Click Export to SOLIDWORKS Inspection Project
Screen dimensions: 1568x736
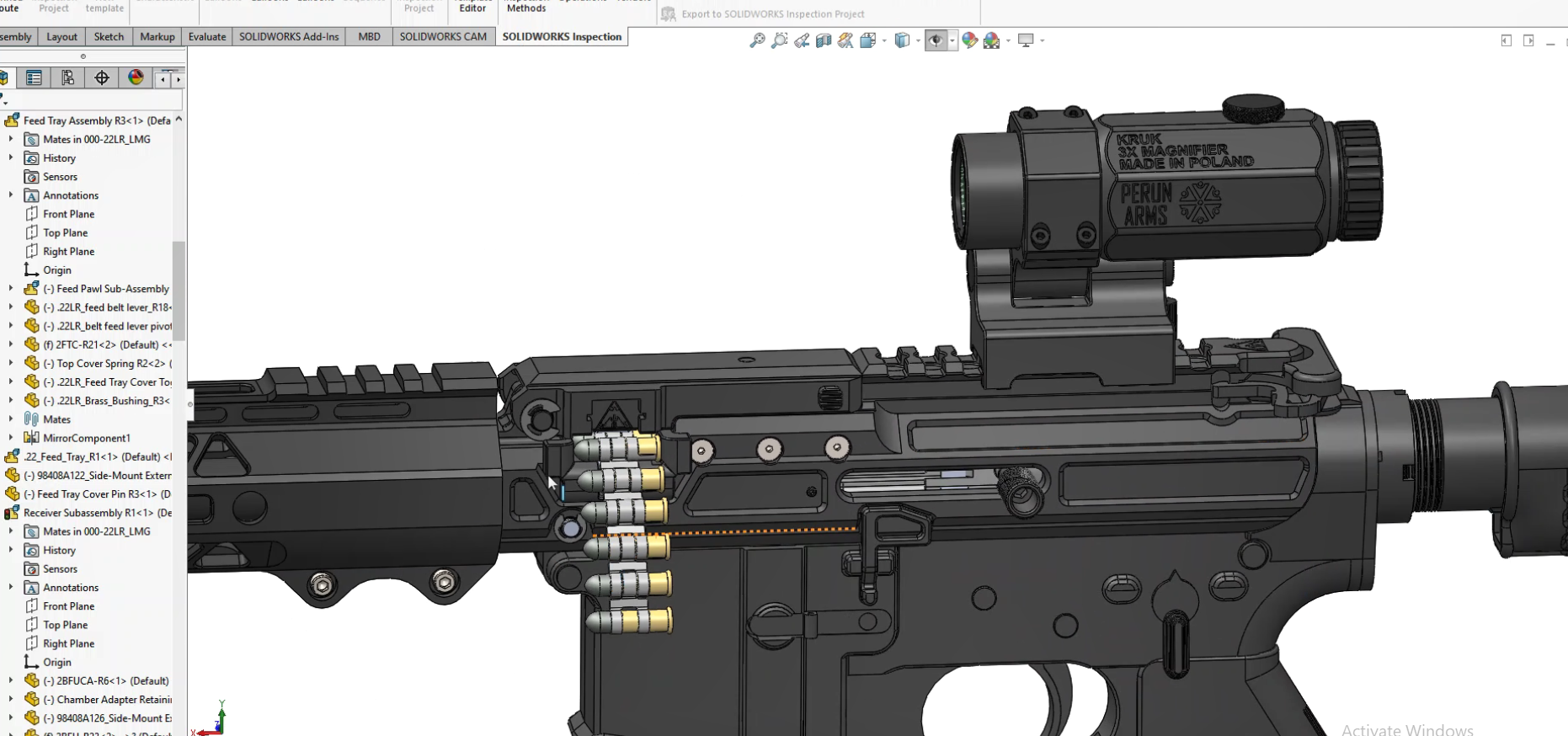[772, 14]
